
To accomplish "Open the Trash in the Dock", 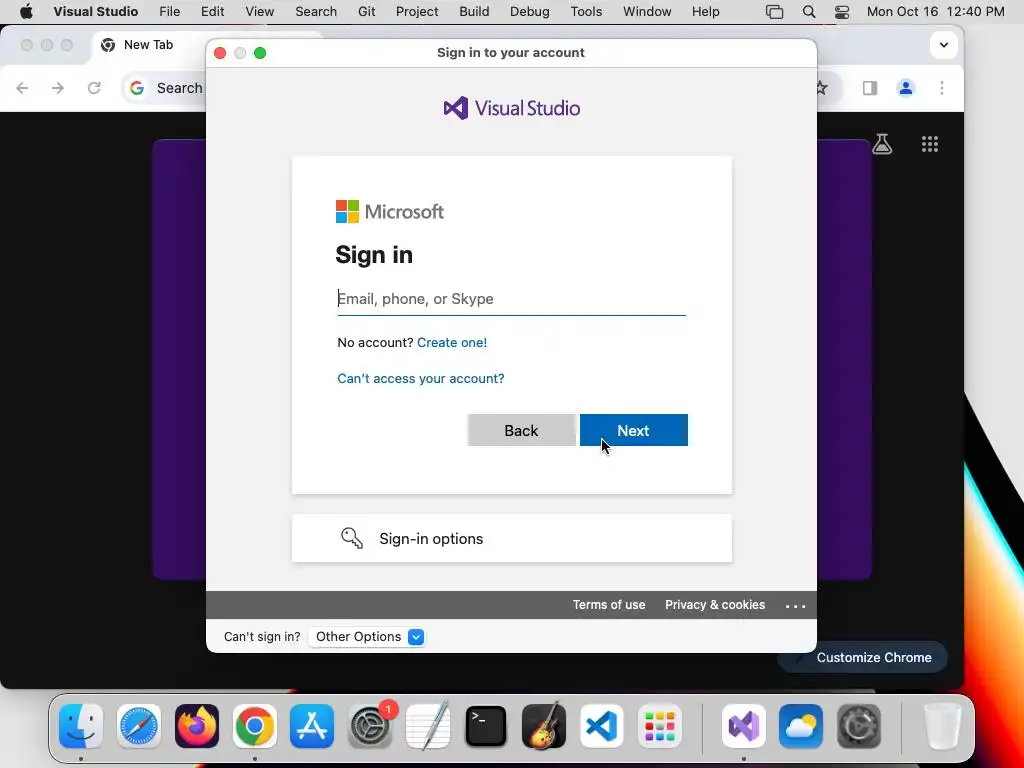I will 943,726.
